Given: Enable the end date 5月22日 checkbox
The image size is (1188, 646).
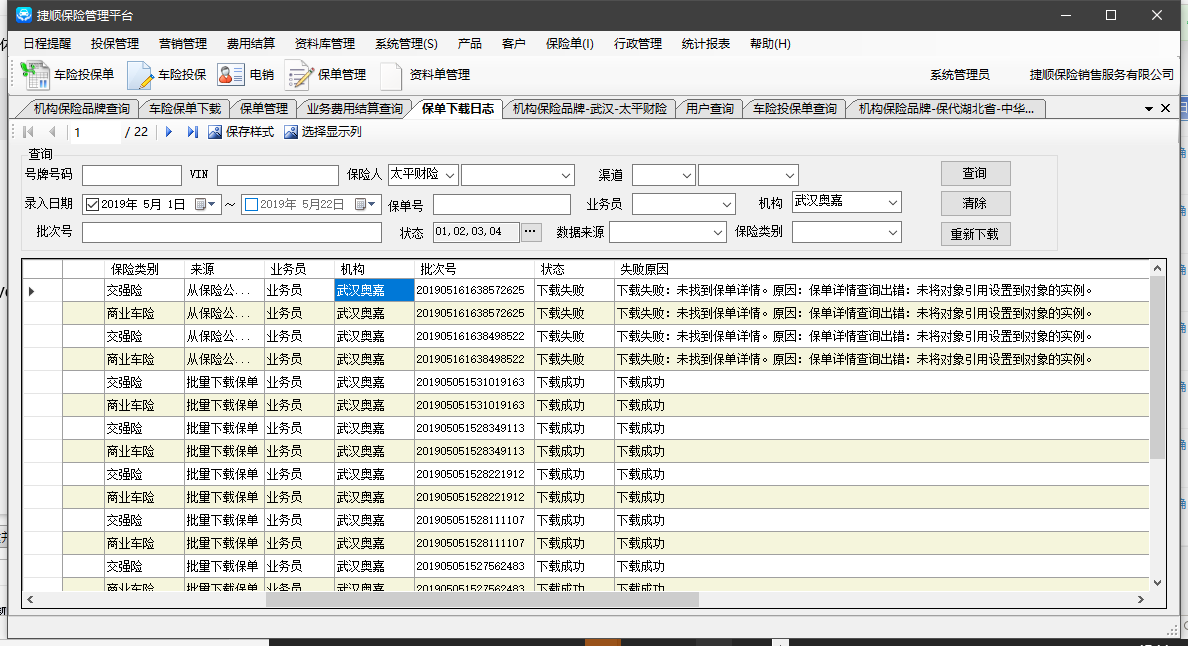Looking at the screenshot, I should tap(251, 205).
